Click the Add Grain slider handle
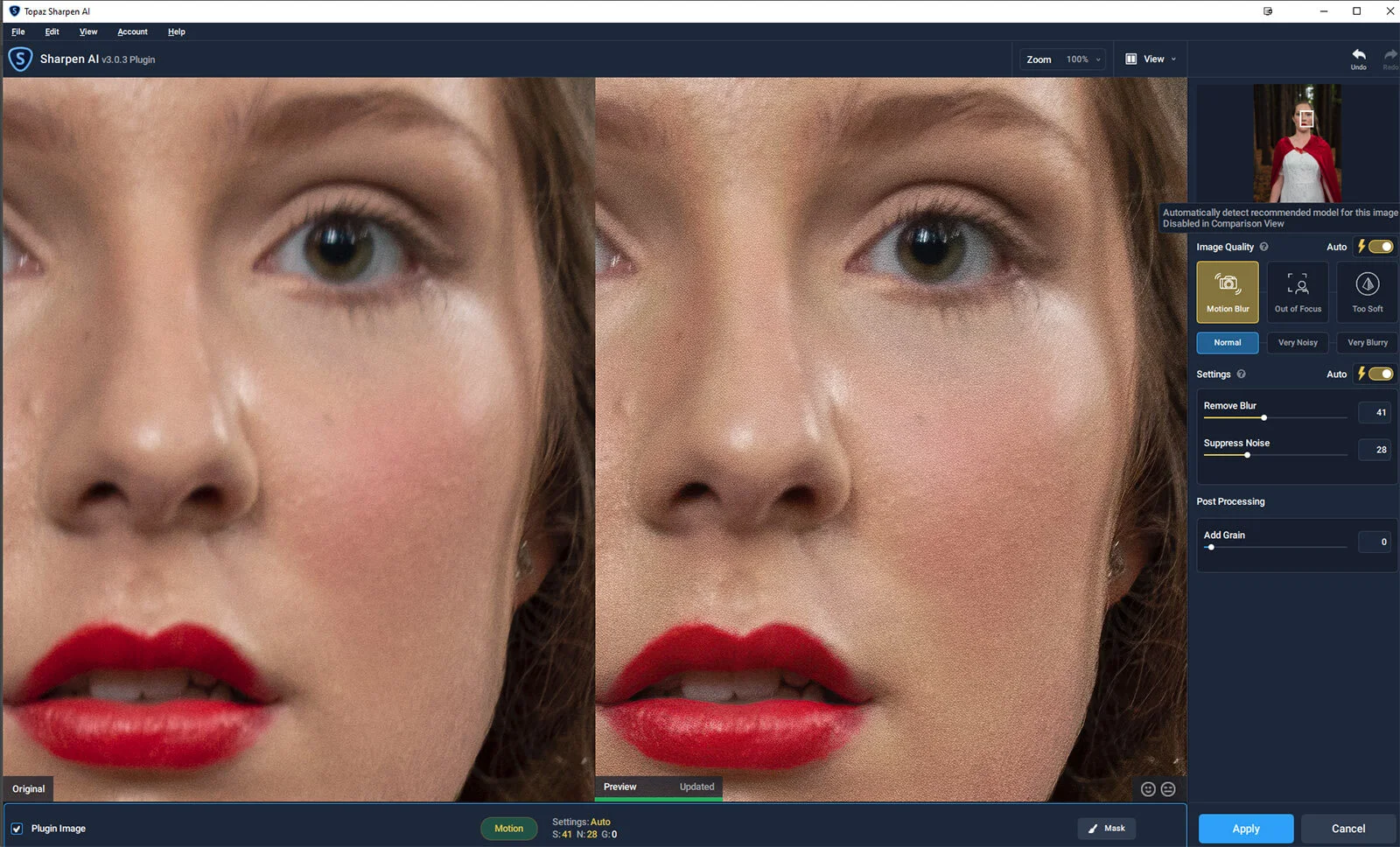This screenshot has width=1400, height=847. pos(1211,547)
